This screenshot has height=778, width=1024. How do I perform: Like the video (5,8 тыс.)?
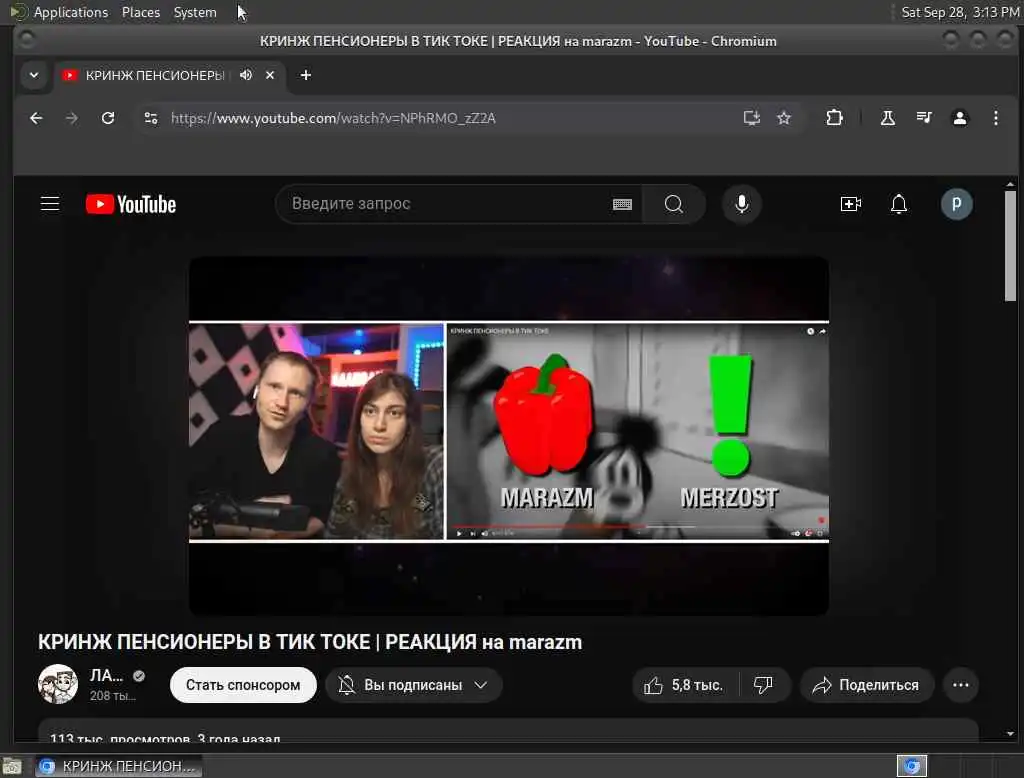[x=684, y=685]
